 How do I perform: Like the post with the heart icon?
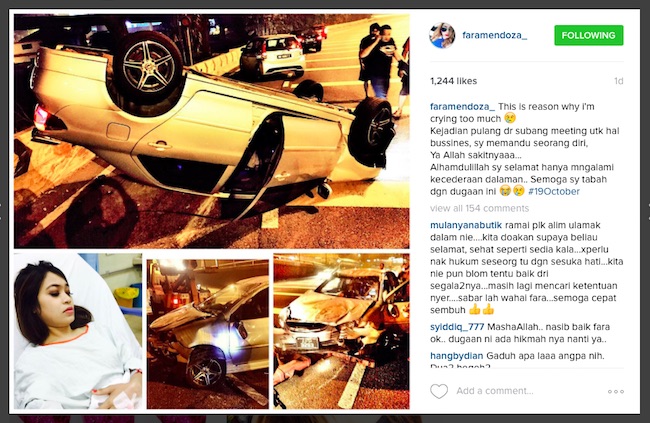[439, 391]
